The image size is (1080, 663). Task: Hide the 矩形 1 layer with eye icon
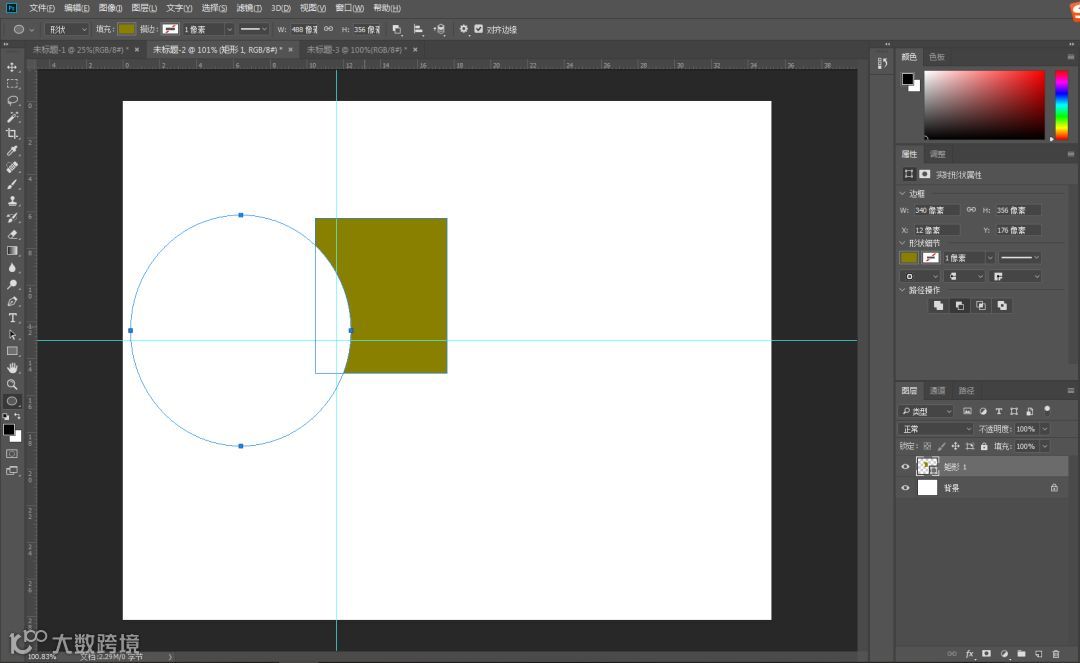905,467
